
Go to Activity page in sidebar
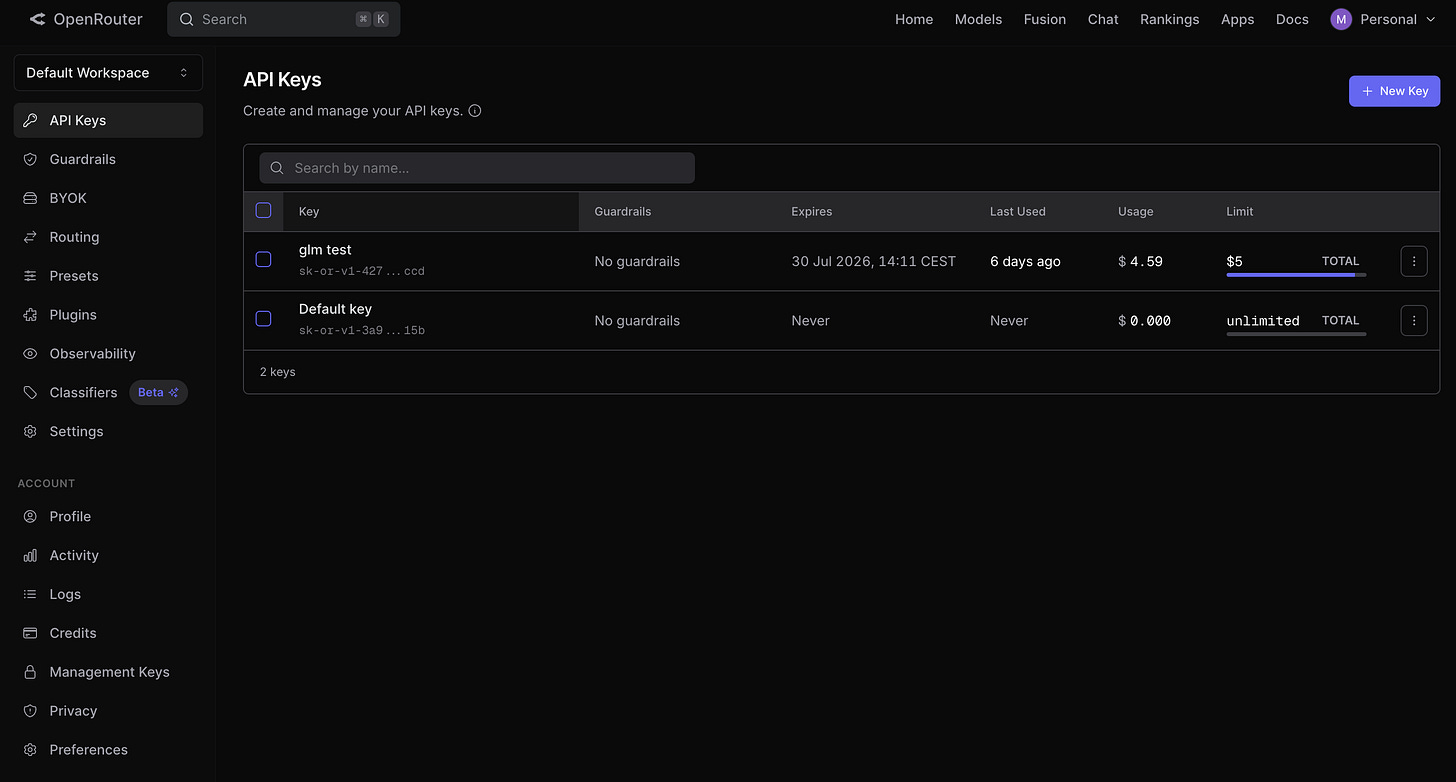tap(108, 555)
